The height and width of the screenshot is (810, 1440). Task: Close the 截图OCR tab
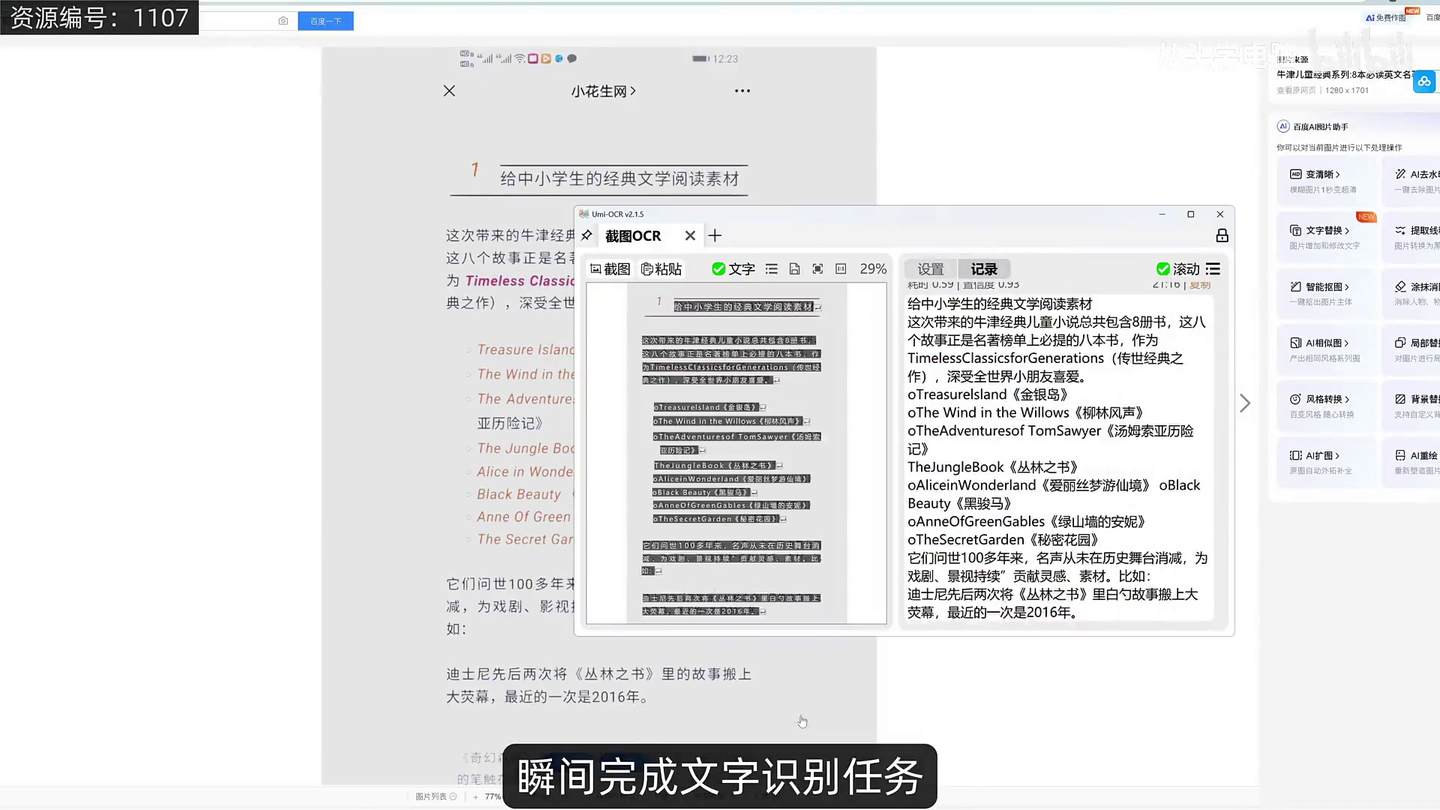pos(690,236)
